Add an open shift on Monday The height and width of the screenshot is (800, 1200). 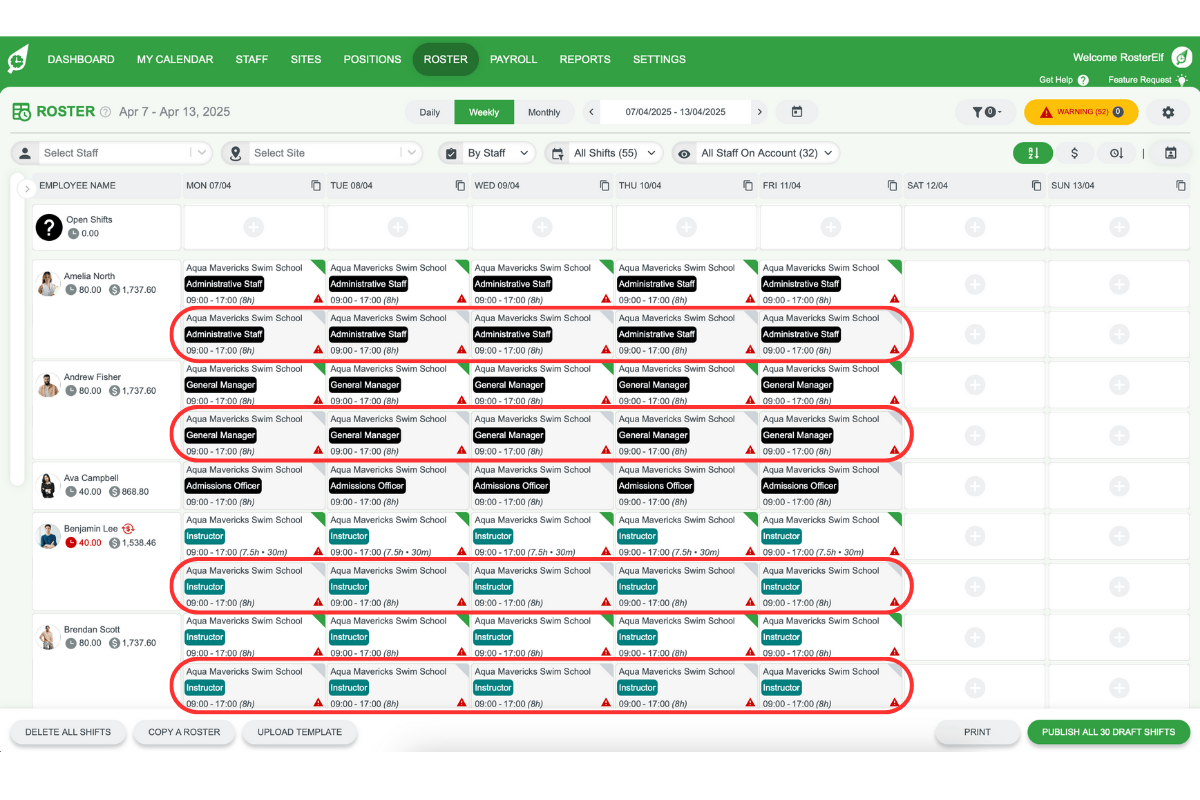coord(253,228)
